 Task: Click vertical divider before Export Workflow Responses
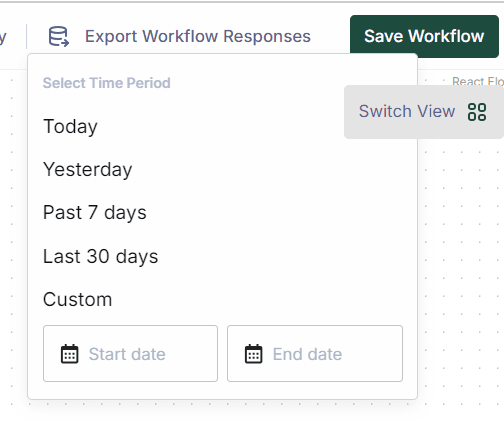(x=26, y=36)
